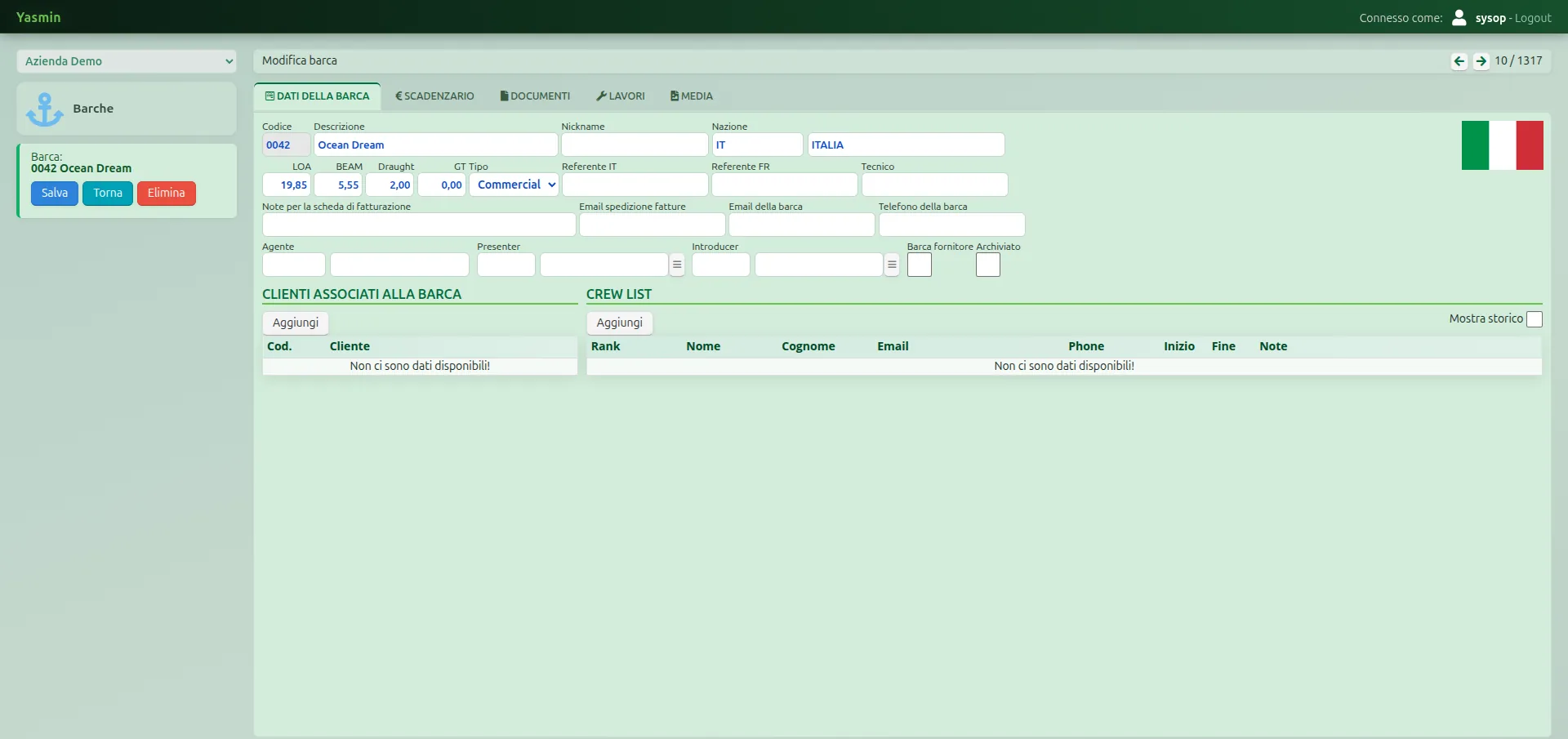The height and width of the screenshot is (739, 1568).
Task: Open the Lavori tab with wrench icon
Action: pyautogui.click(x=621, y=96)
